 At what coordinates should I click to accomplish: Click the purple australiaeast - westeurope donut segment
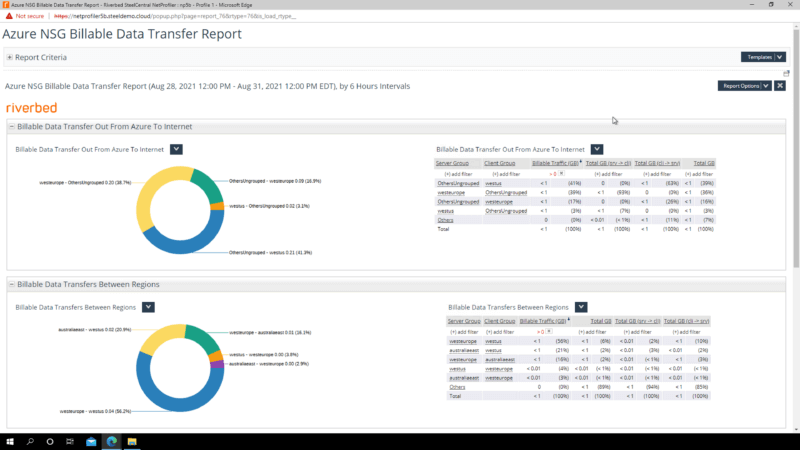217,364
